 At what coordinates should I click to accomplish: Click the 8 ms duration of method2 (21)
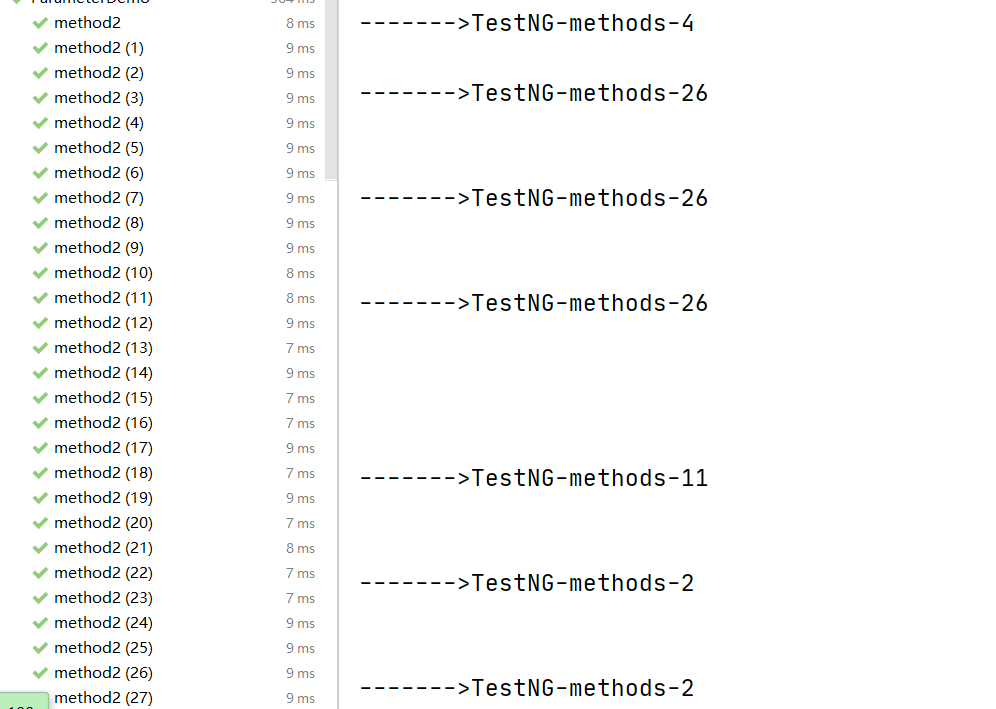[x=300, y=548]
